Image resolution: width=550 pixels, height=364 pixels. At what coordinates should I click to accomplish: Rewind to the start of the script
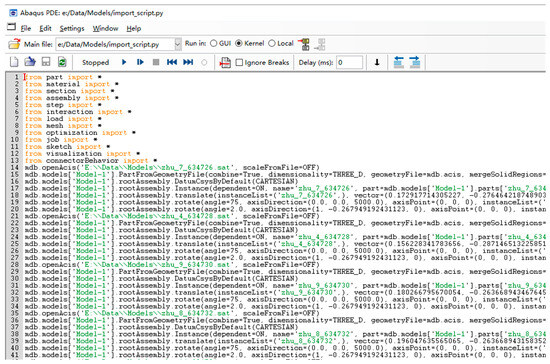click(x=172, y=62)
